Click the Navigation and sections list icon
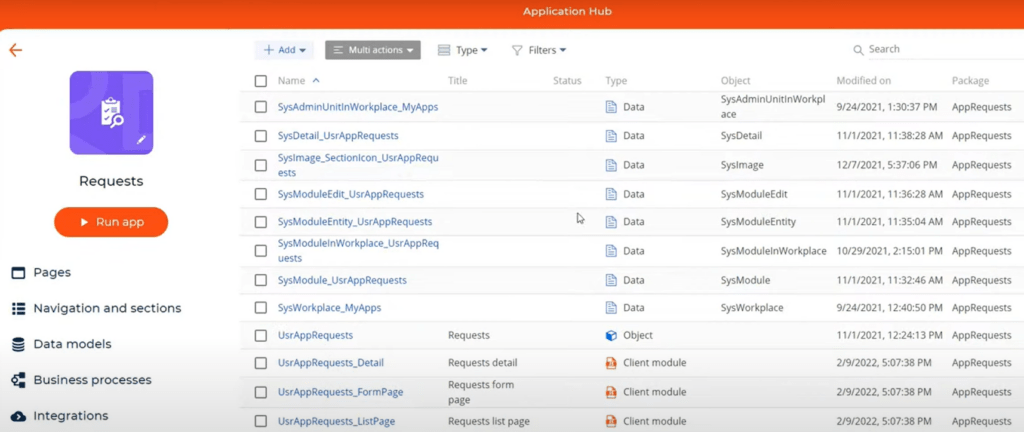 pos(18,309)
